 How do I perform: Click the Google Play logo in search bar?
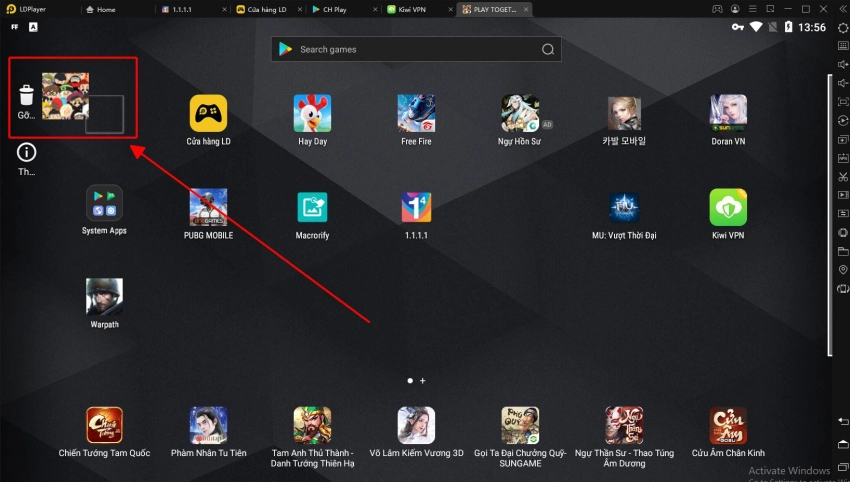(x=285, y=49)
